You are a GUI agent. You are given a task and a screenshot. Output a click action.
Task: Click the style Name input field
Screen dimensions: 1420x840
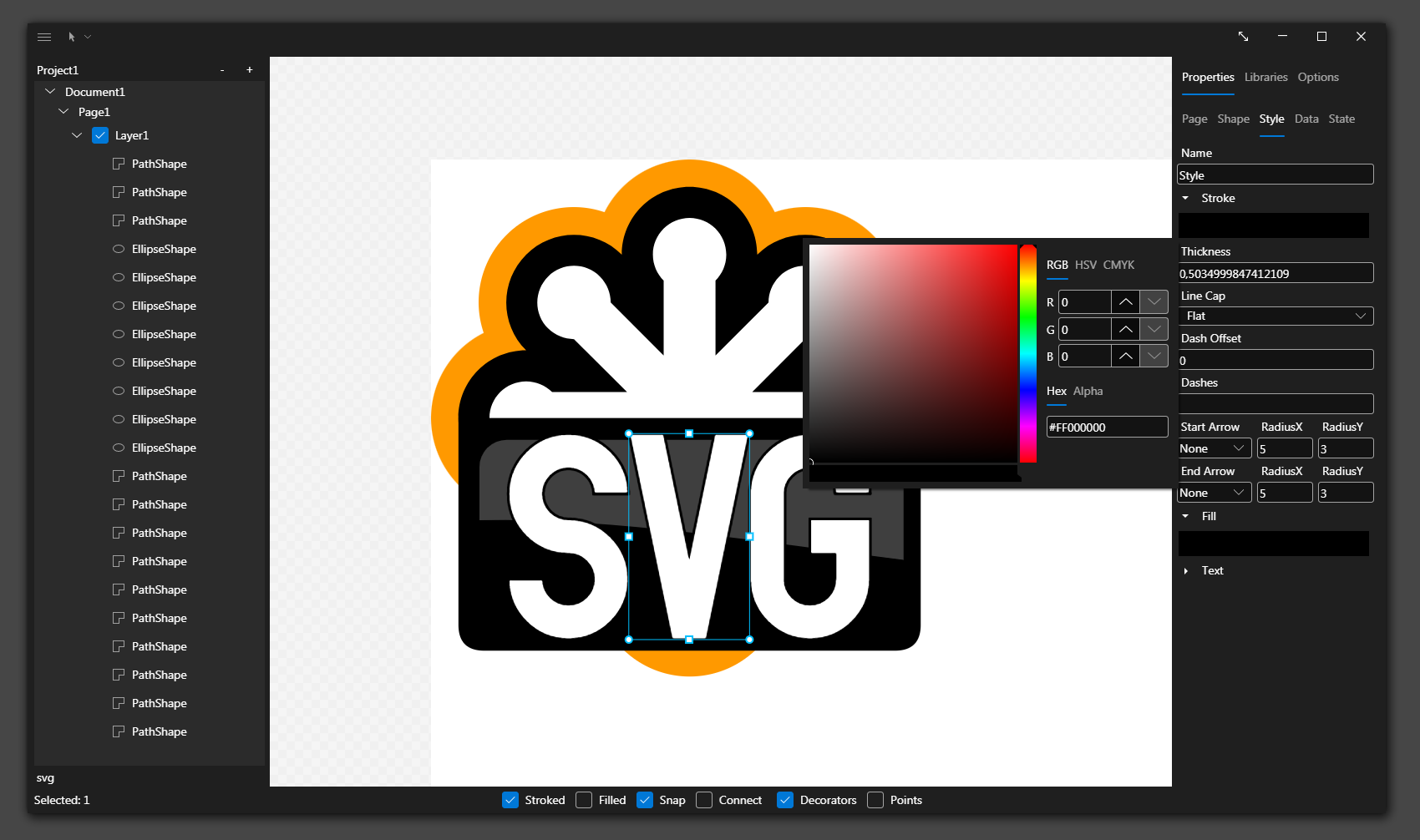click(x=1275, y=175)
